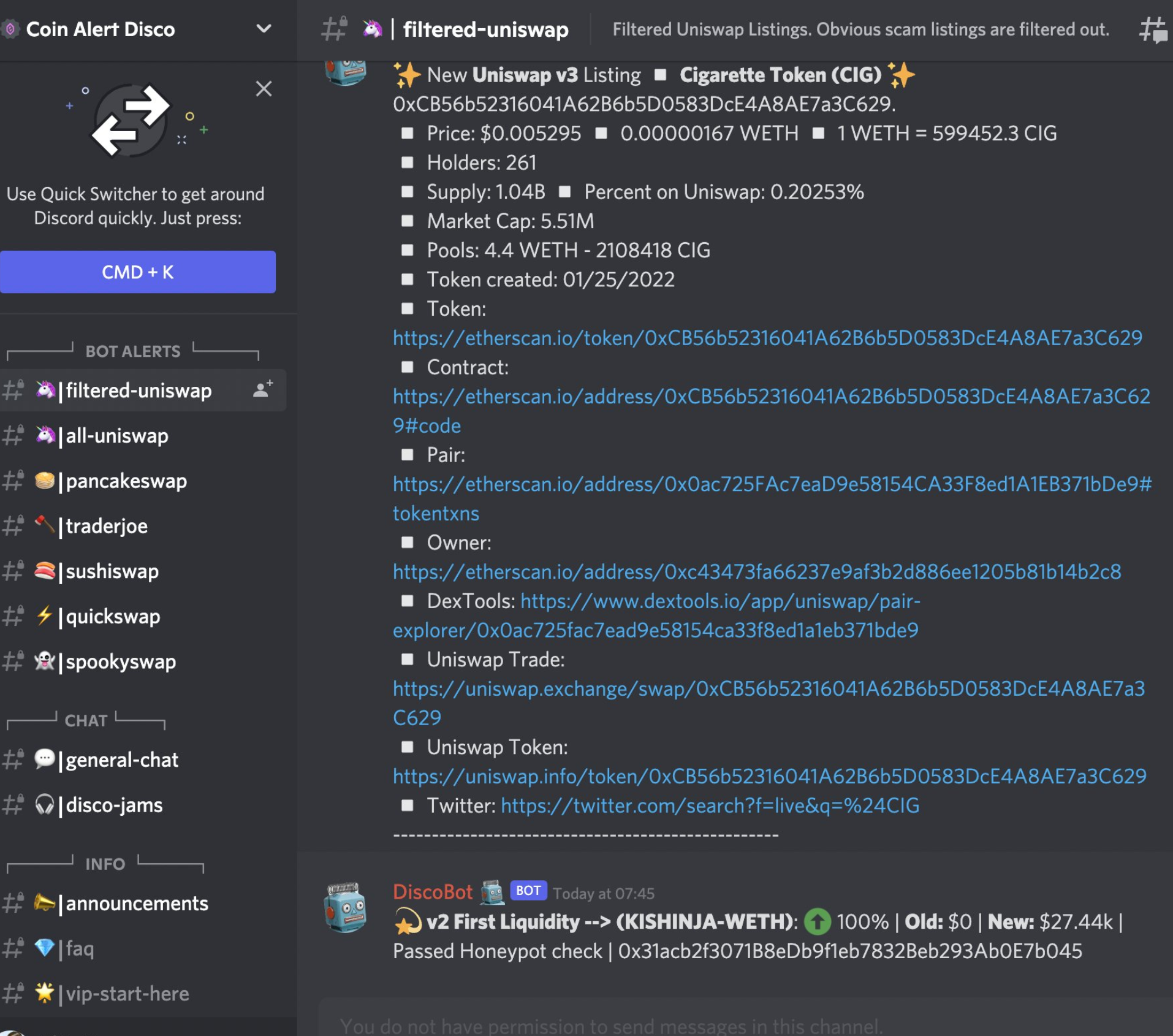The image size is (1173, 1036).
Task: Open the faq channel
Action: [x=143, y=949]
